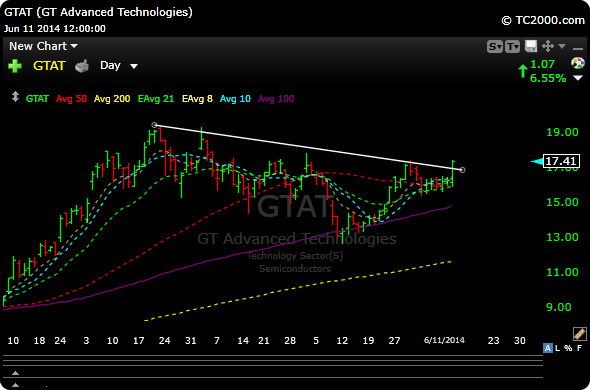Expand the upper collapsed pane arrow
Screen dimensions: 590x390
pyautogui.click(x=15, y=373)
